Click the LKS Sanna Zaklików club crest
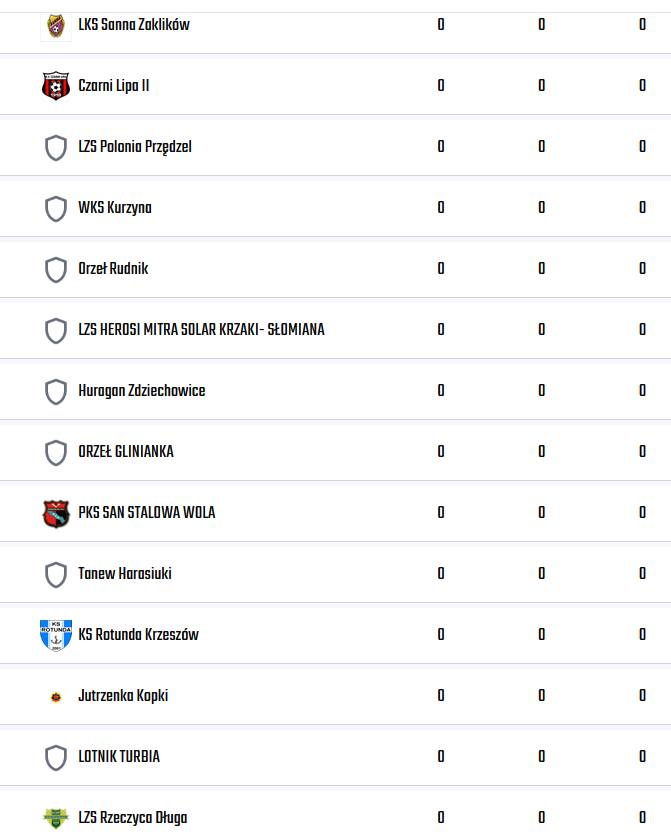 (56, 26)
